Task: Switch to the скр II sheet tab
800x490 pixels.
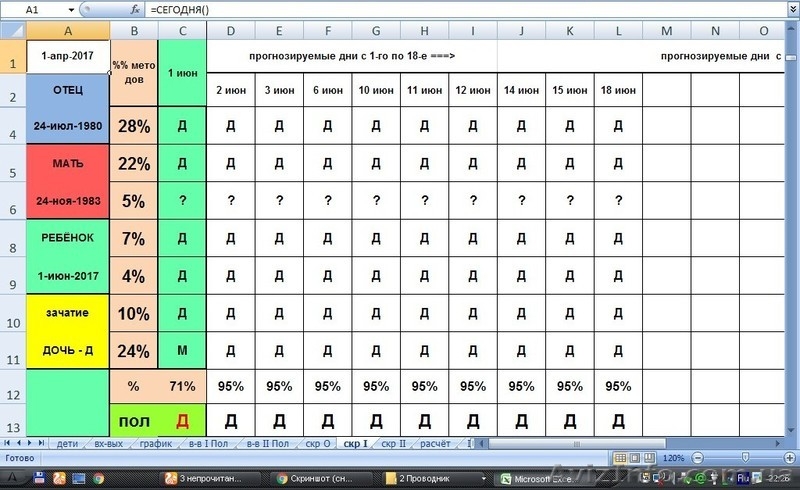Action: pyautogui.click(x=393, y=443)
